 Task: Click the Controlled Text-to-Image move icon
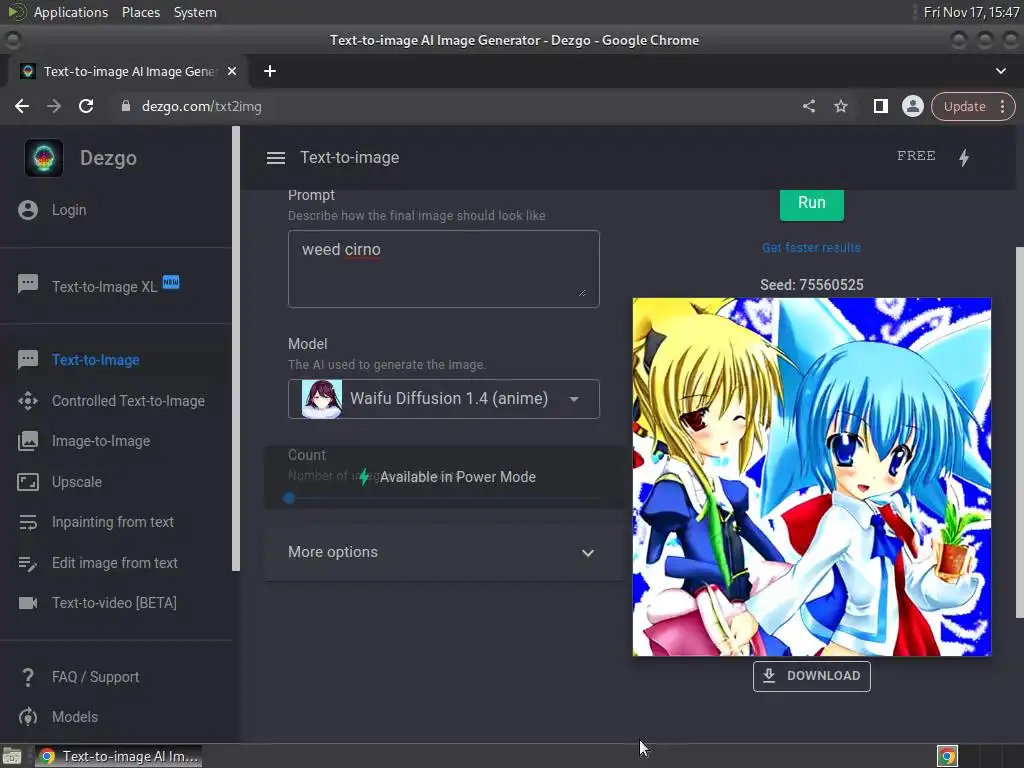(28, 400)
